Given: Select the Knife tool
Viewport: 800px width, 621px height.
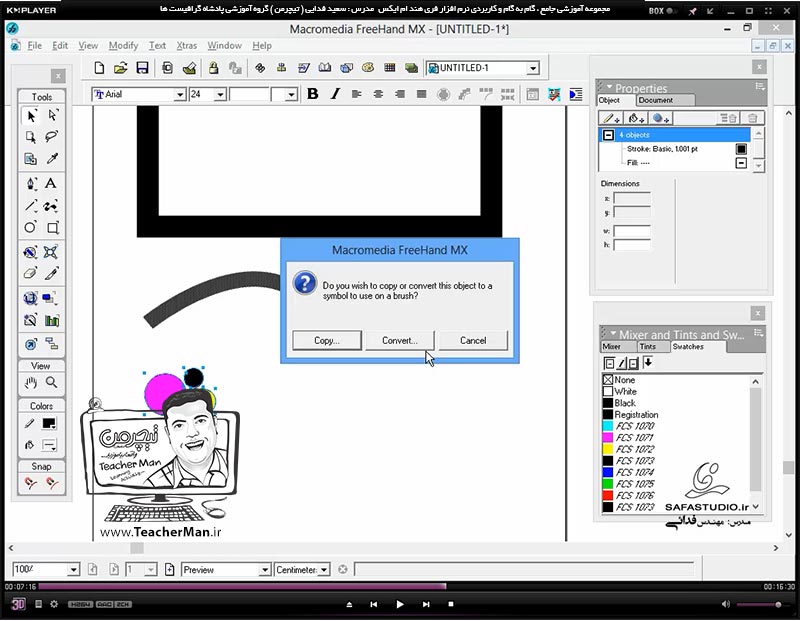Looking at the screenshot, I should (52, 274).
